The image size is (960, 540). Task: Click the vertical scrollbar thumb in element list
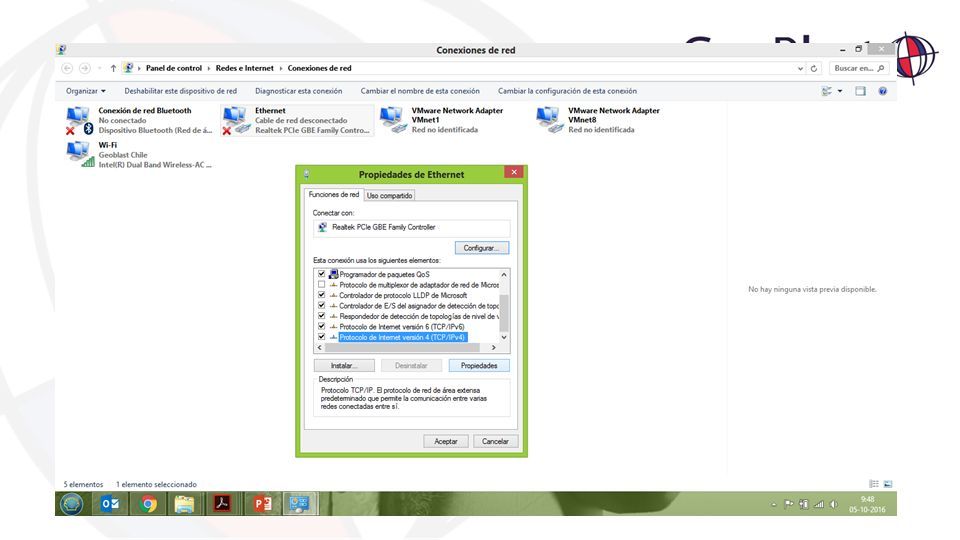click(x=504, y=312)
